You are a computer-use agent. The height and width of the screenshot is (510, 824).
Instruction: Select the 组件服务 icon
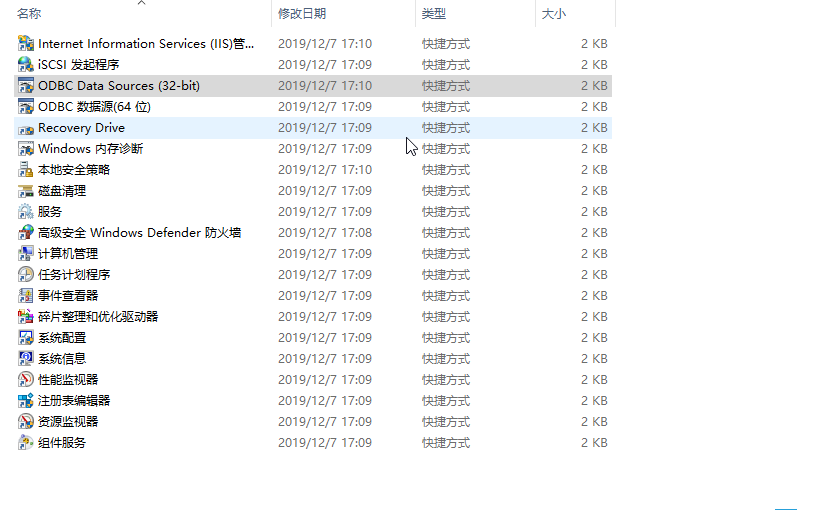25,443
